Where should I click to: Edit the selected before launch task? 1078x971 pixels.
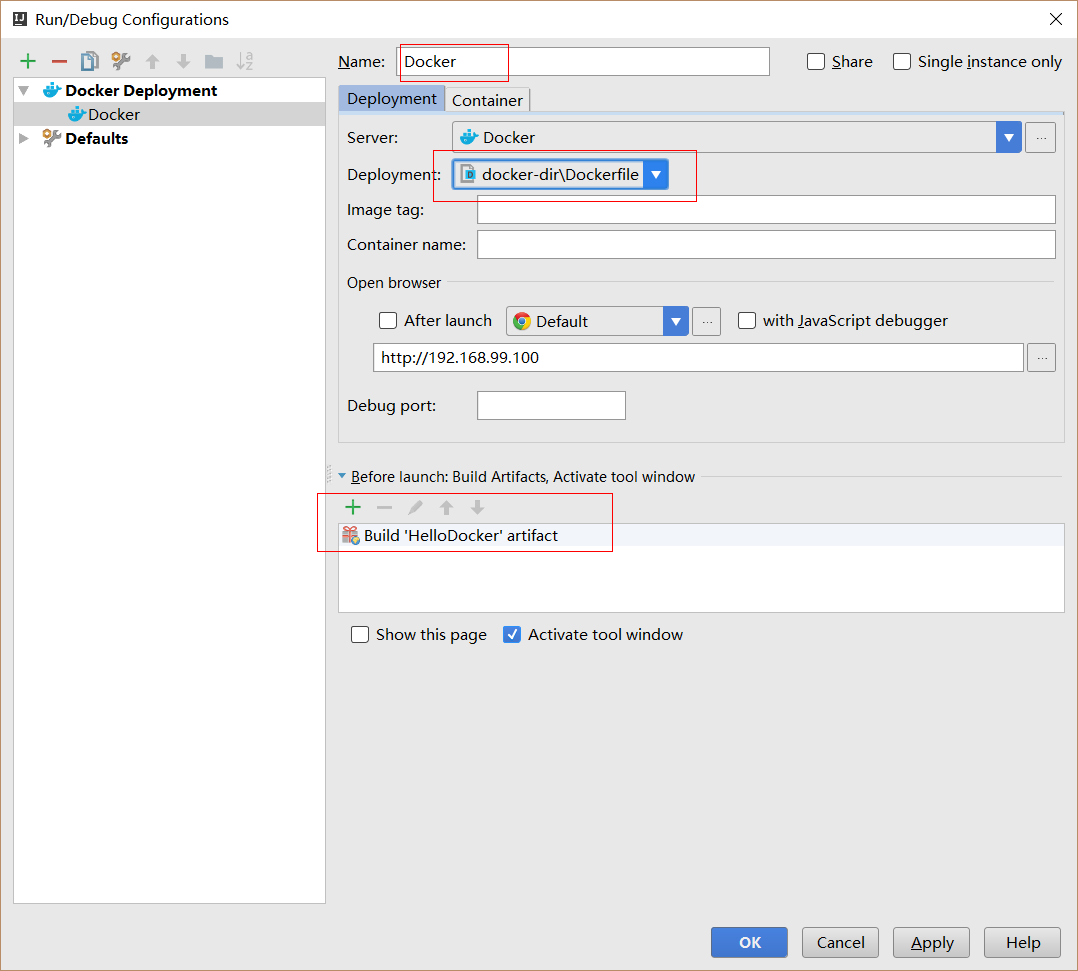[x=415, y=508]
